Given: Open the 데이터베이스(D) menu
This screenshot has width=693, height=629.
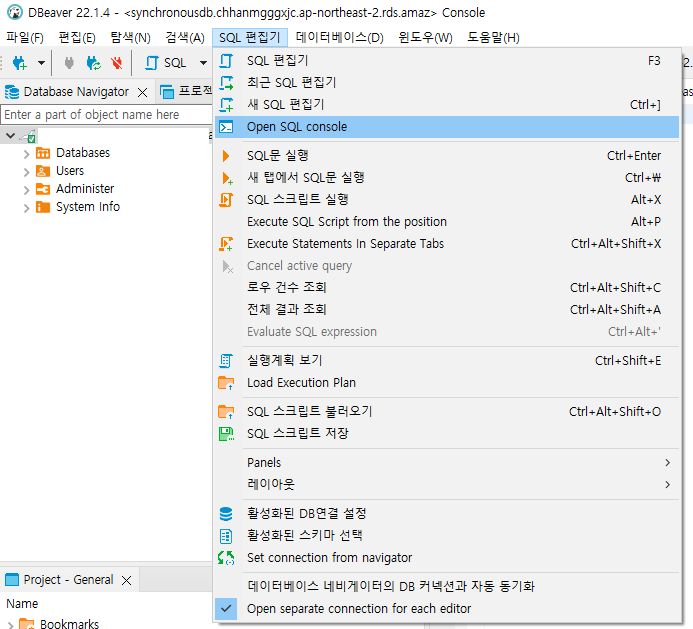Looking at the screenshot, I should point(339,38).
